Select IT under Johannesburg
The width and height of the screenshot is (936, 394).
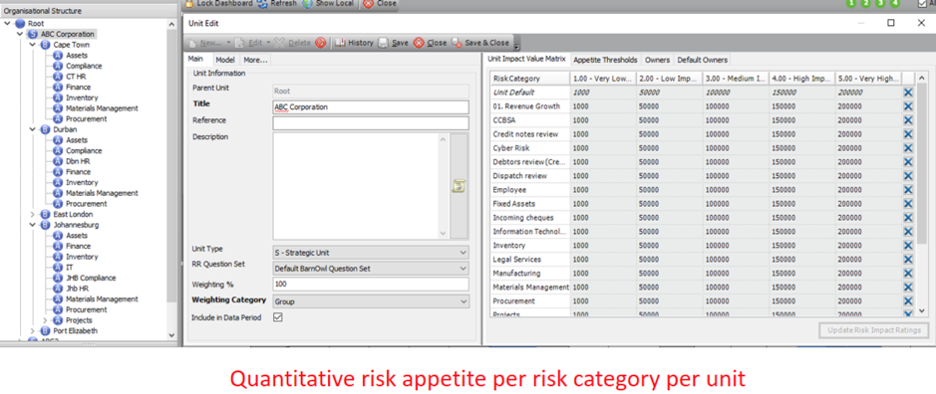70,267
